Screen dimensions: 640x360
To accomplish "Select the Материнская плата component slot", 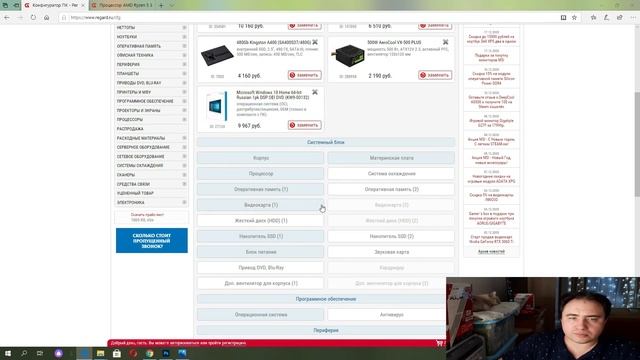I will (x=391, y=158).
